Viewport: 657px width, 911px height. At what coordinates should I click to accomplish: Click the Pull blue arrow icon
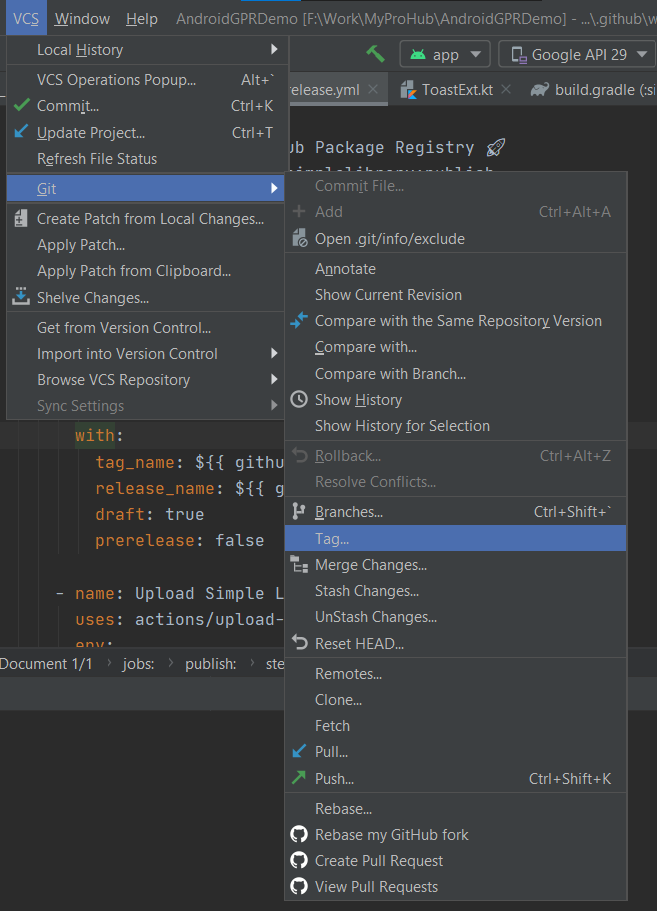[299, 752]
